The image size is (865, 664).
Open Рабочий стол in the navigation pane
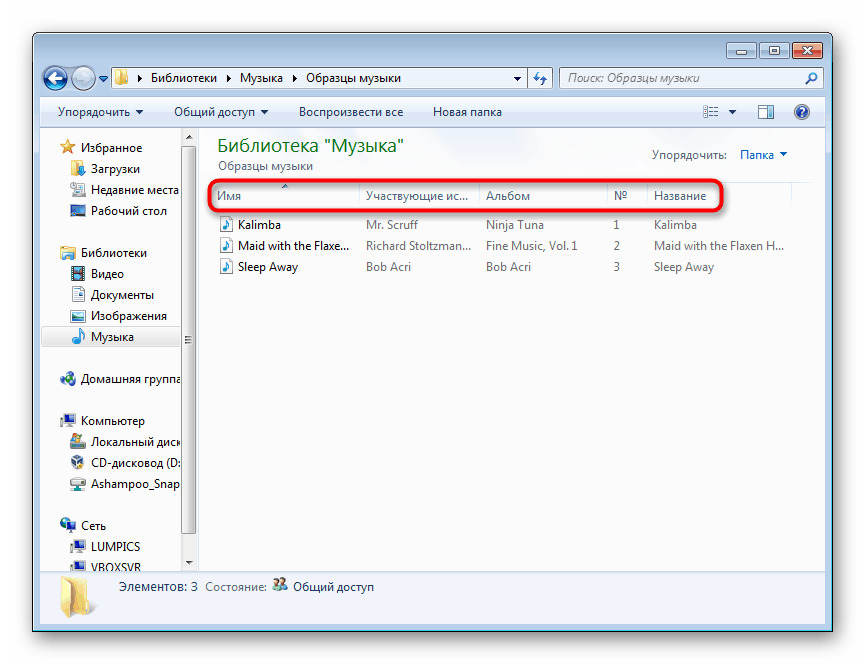(x=129, y=211)
